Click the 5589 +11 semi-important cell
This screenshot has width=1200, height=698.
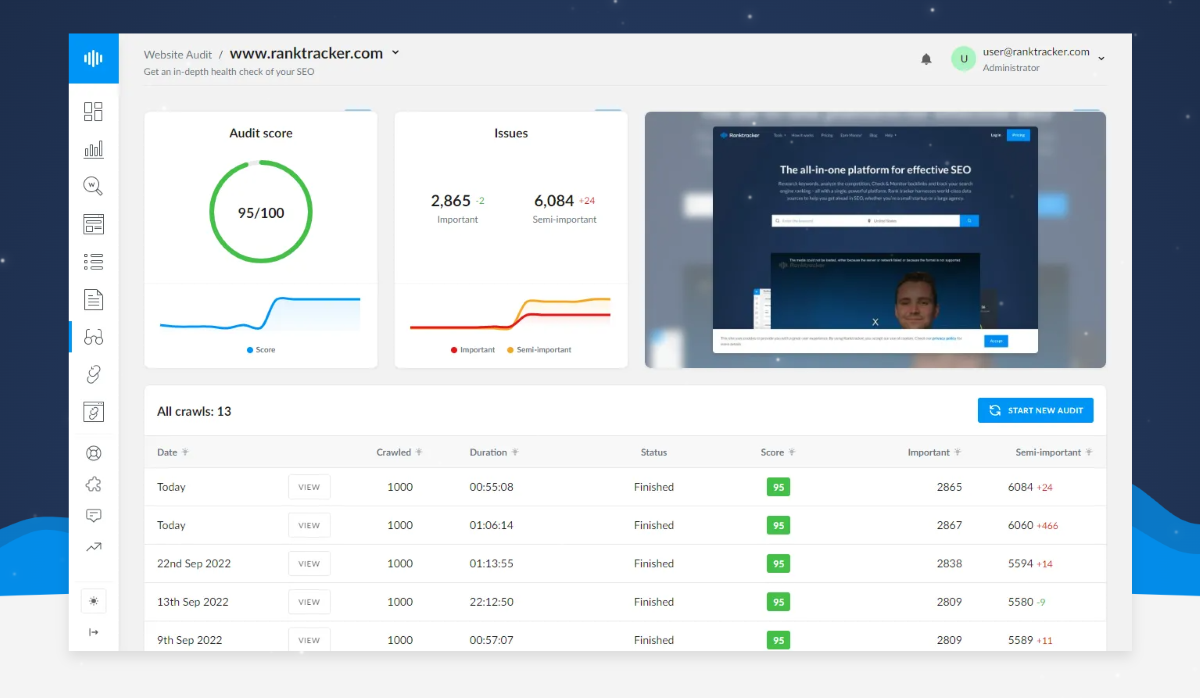coord(1030,640)
